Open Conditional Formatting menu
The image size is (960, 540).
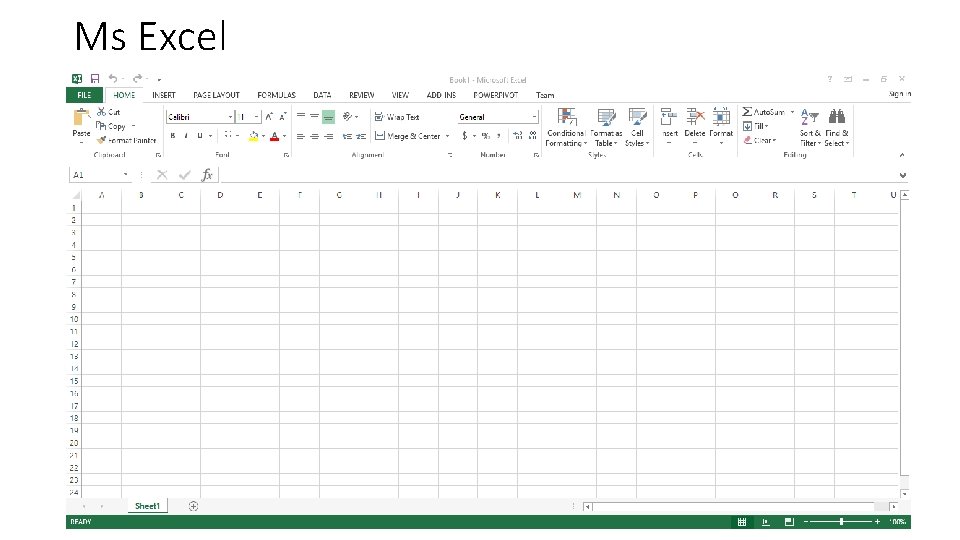point(566,127)
